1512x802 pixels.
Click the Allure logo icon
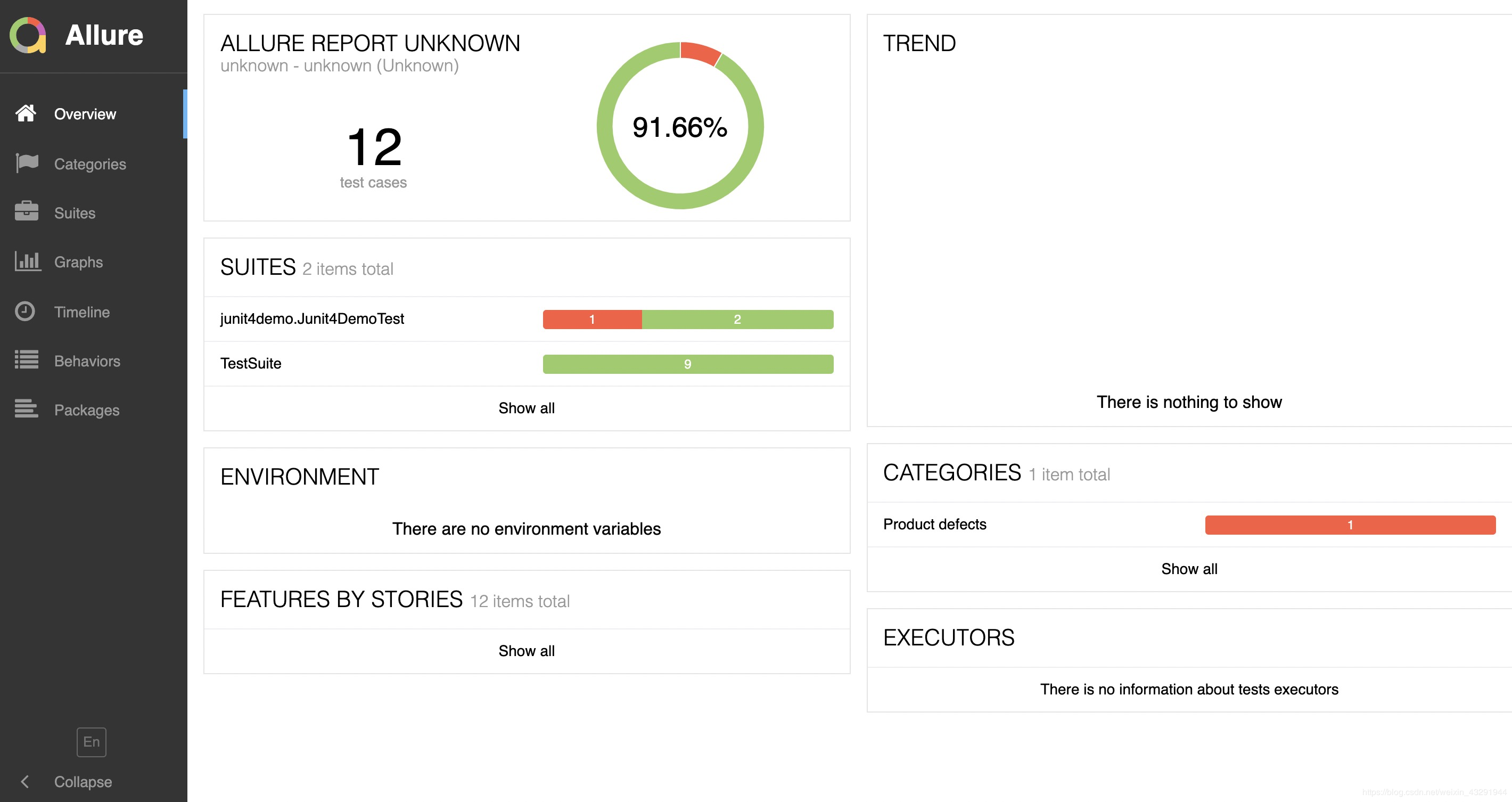28,35
